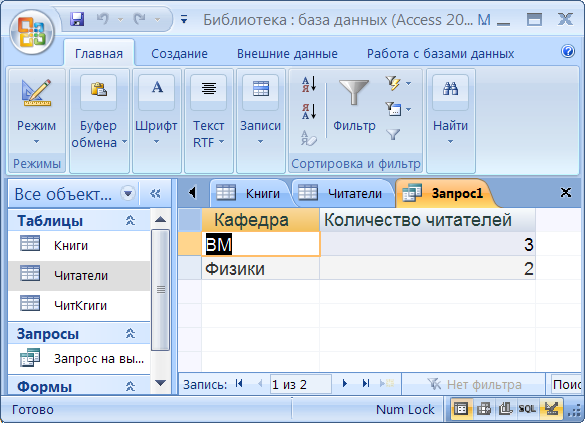Screen dimensions: 585x423
Task: Click the Кафедра column header
Action: pyautogui.click(x=260, y=220)
